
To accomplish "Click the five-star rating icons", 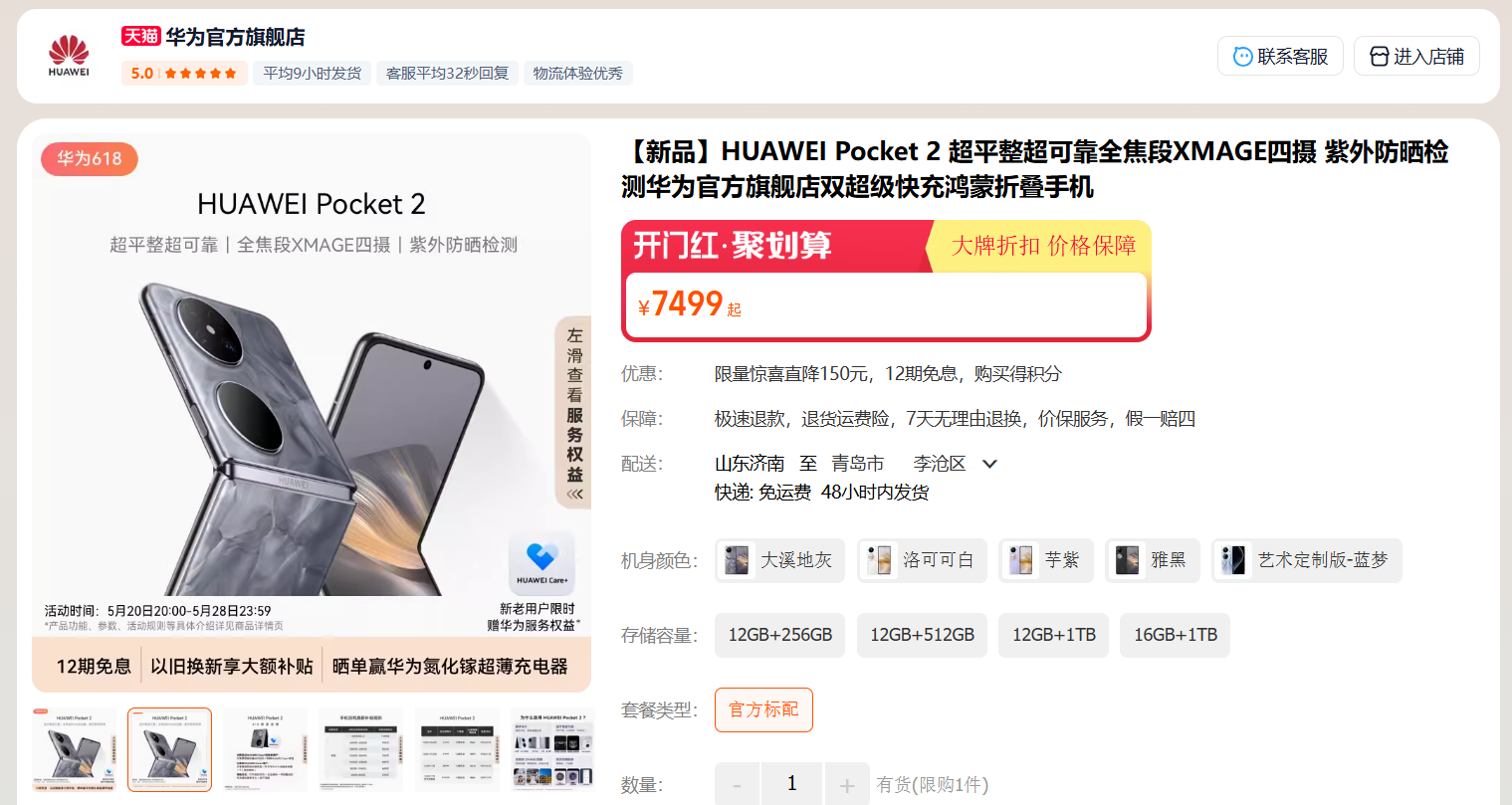I will tap(201, 74).
